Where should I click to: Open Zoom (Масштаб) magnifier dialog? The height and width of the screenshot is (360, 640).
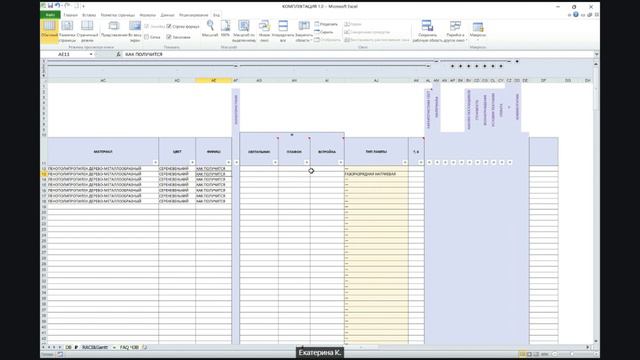point(210,29)
